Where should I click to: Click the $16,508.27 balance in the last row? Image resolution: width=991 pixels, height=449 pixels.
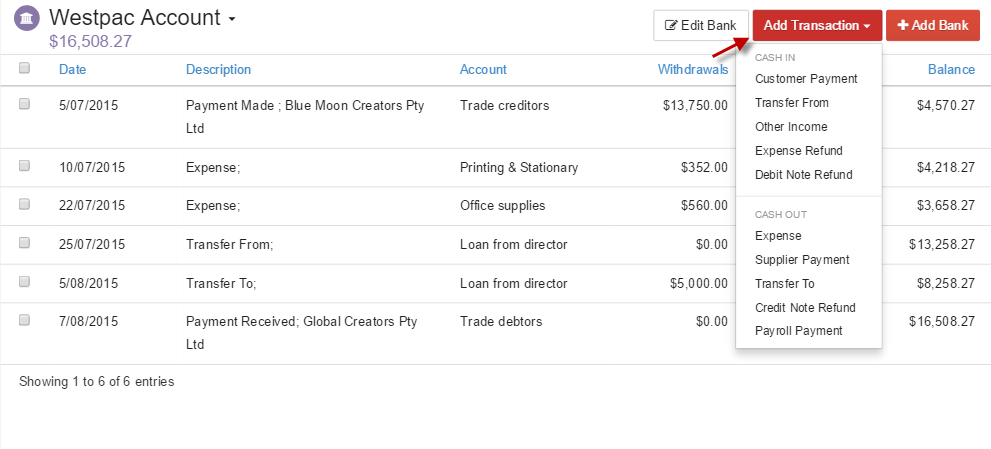(x=942, y=321)
